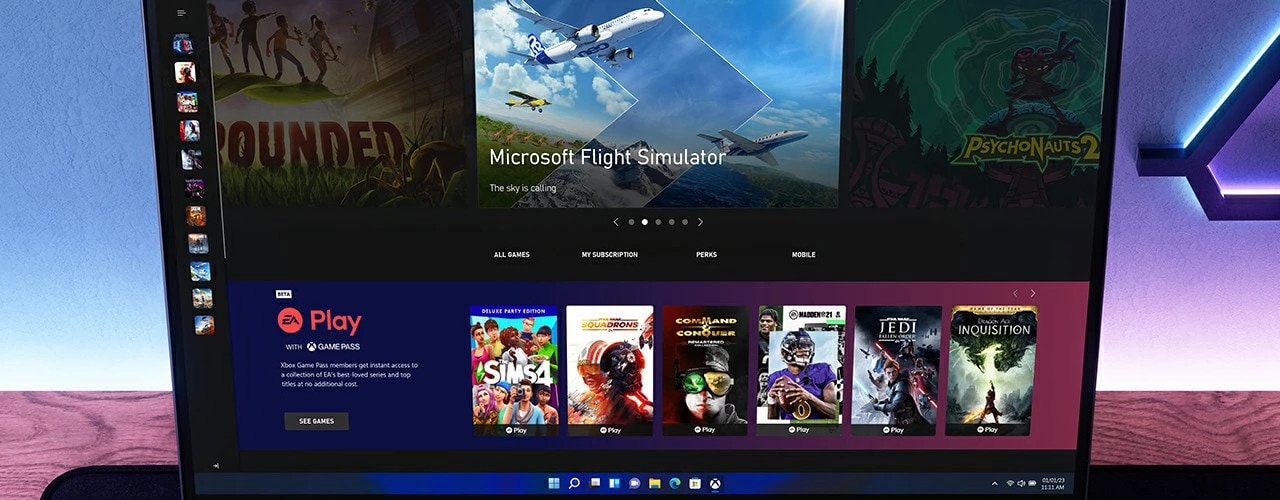
Task: Go to the PERKS tab
Action: pyautogui.click(x=706, y=255)
